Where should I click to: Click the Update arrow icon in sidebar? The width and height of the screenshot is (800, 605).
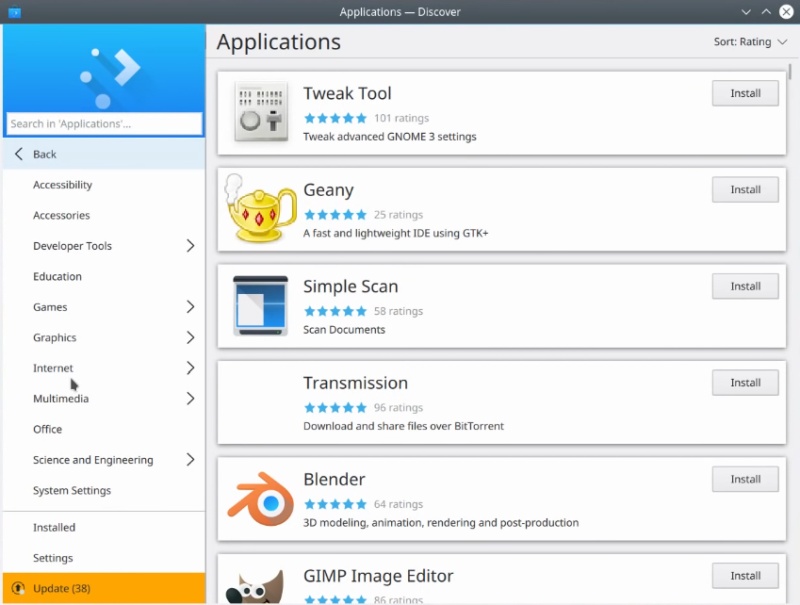[18, 588]
